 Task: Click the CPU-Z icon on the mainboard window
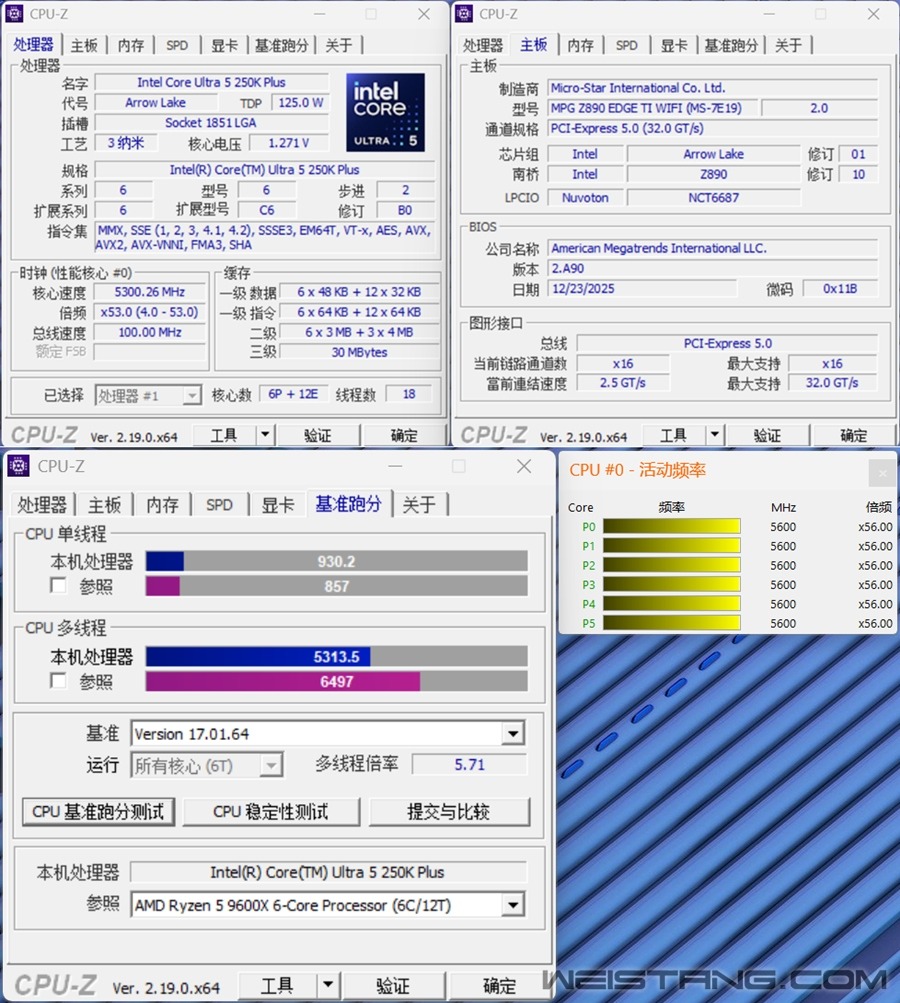[x=466, y=14]
